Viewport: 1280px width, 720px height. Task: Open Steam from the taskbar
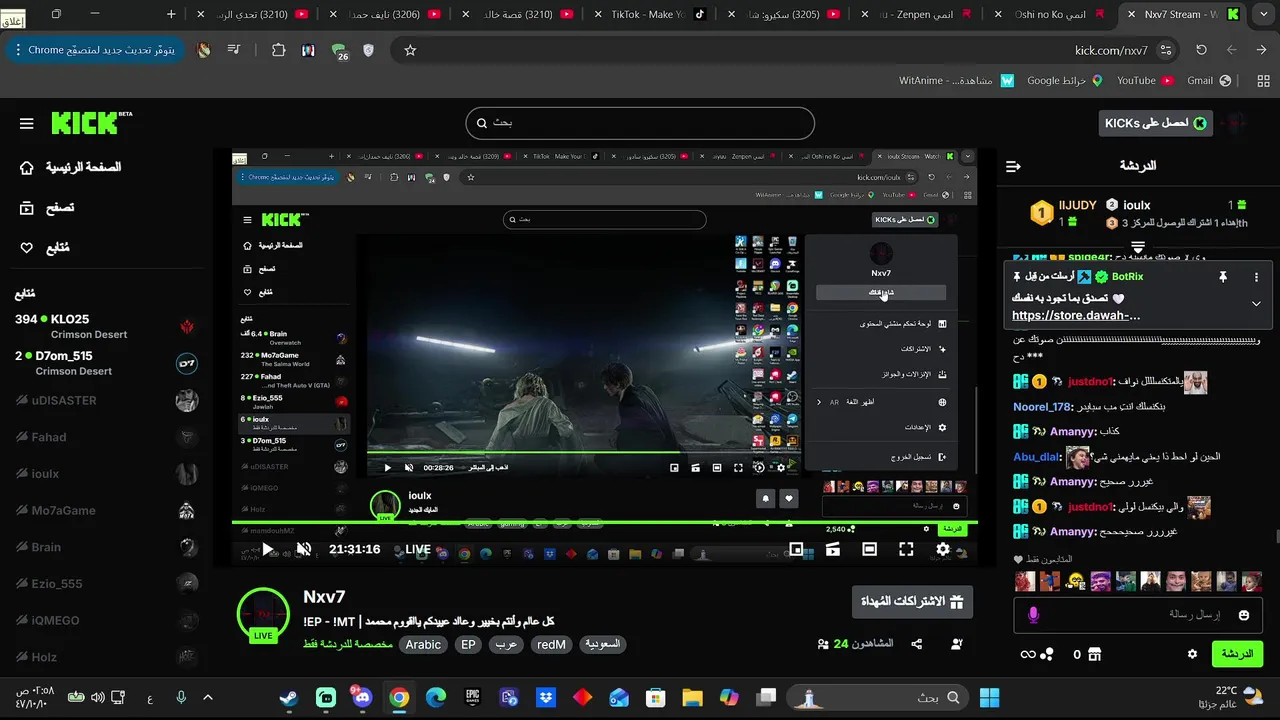pyautogui.click(x=289, y=698)
